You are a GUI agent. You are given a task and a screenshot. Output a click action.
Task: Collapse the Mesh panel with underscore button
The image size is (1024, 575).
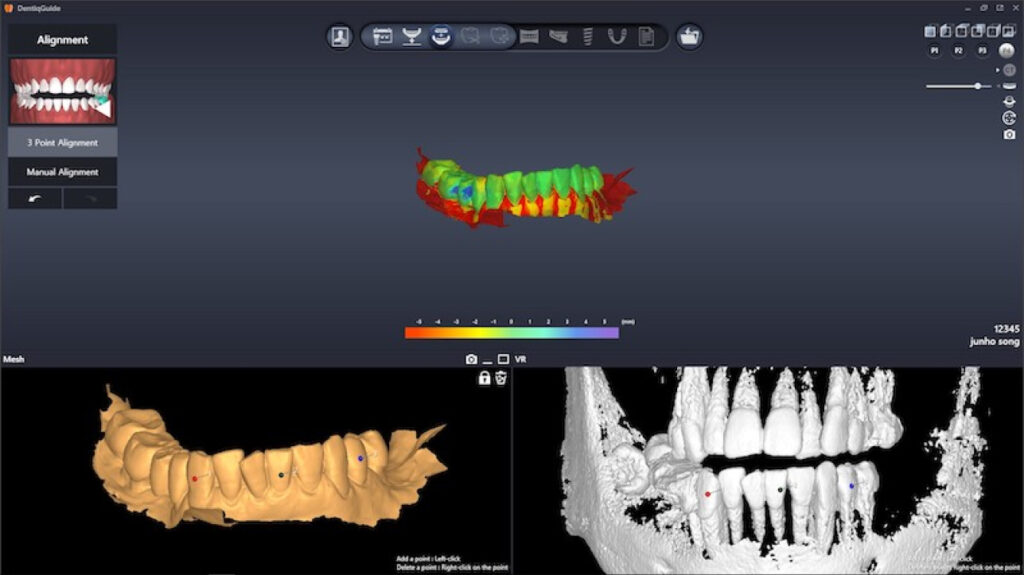click(x=487, y=359)
